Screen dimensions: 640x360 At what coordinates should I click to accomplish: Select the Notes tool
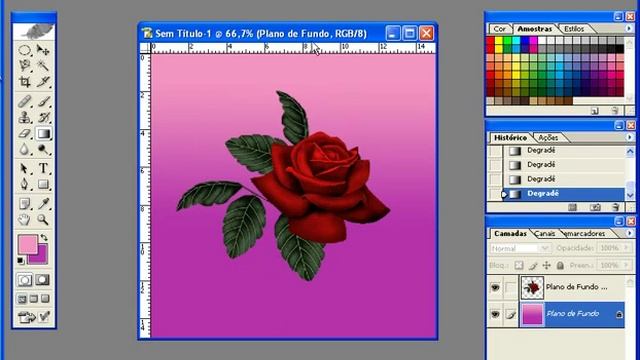pos(24,203)
